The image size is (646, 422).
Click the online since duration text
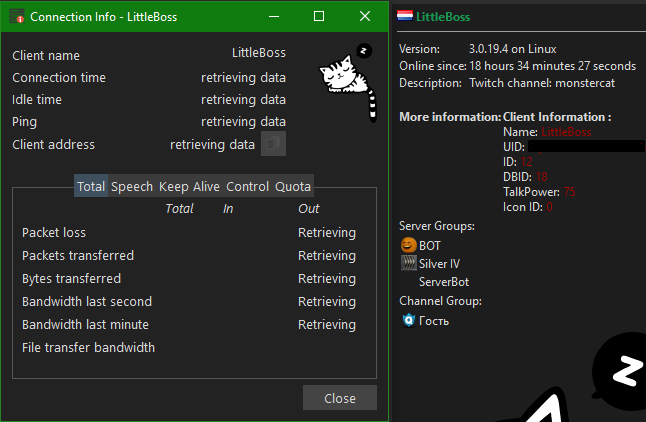click(x=552, y=66)
